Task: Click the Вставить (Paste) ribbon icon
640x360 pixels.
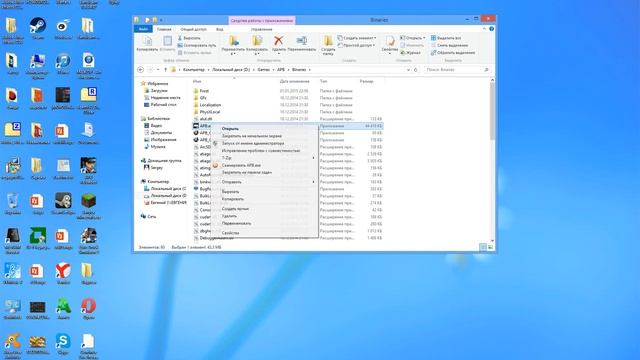Action: point(167,44)
